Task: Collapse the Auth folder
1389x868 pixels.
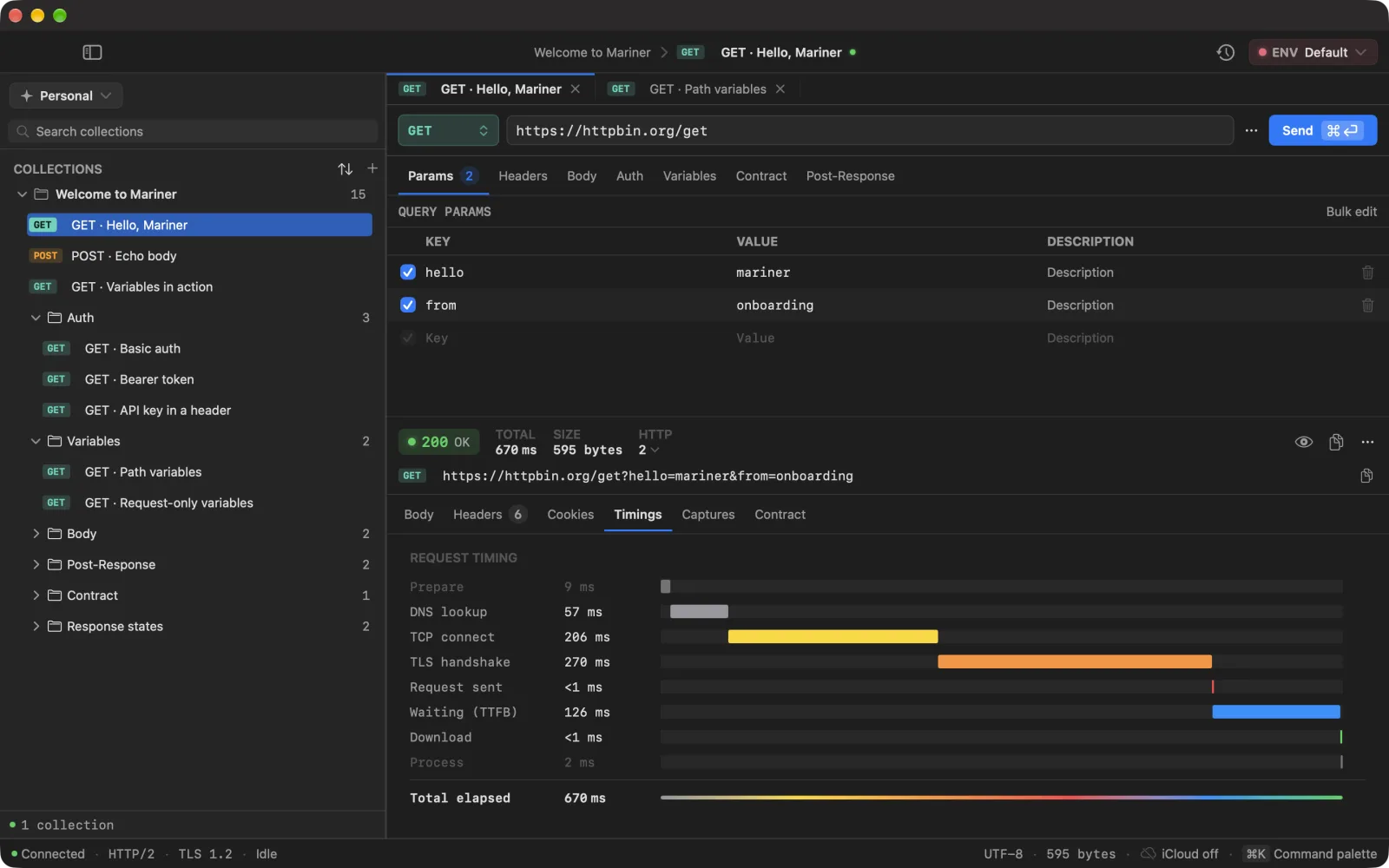Action: coord(36,318)
